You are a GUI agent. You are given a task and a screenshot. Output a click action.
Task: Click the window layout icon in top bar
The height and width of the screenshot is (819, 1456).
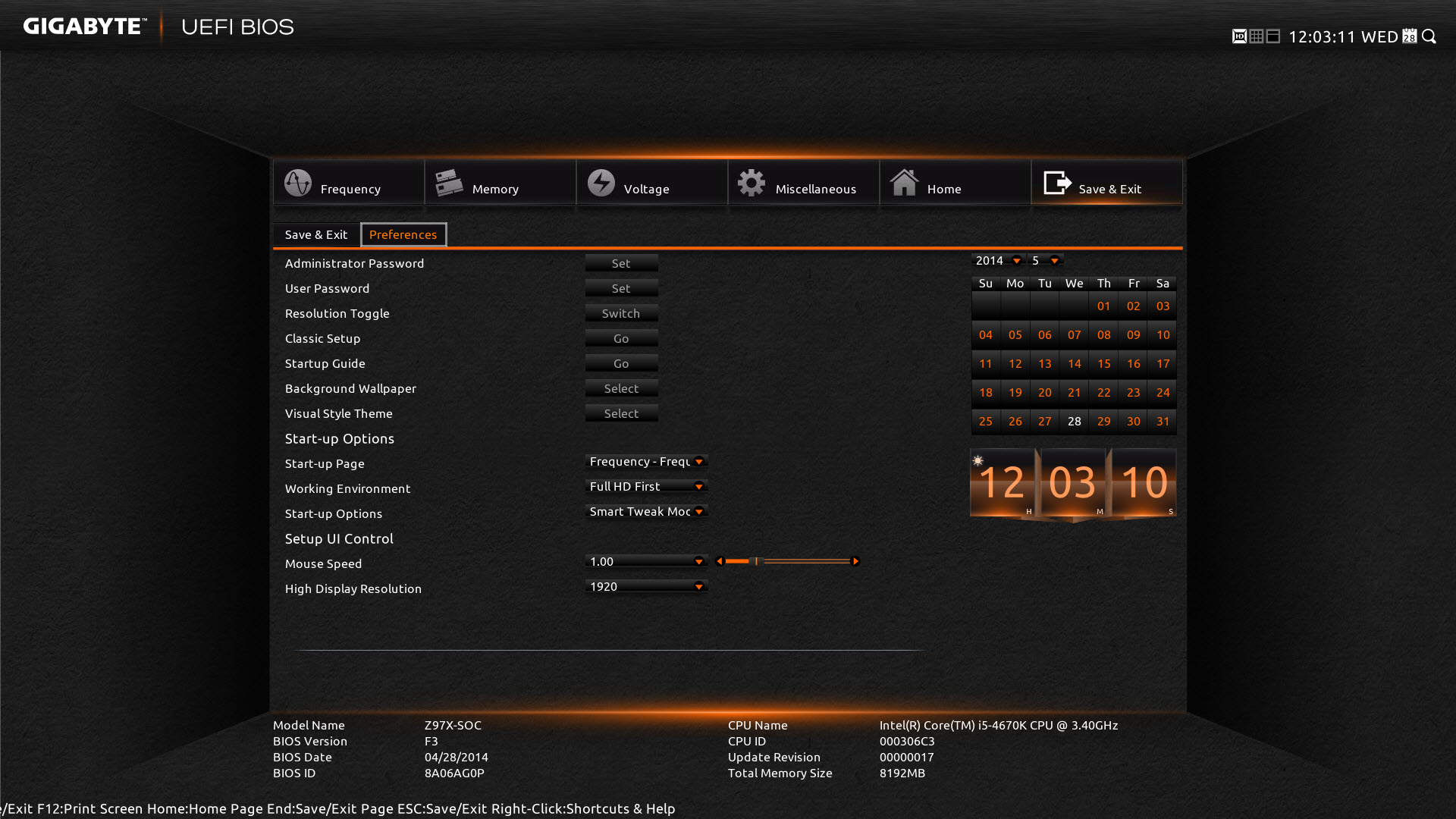click(x=1273, y=36)
